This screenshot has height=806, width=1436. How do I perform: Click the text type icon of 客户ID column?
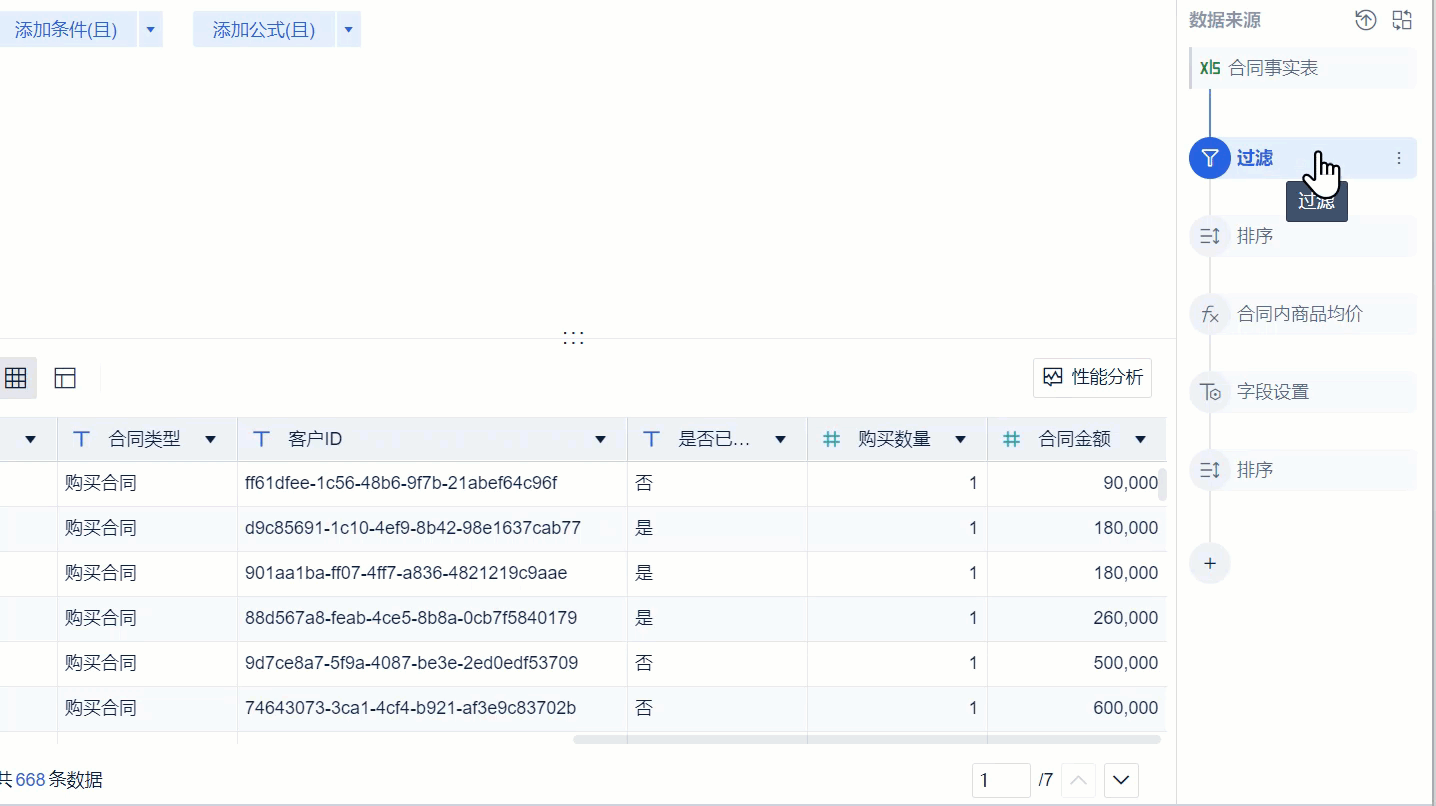[262, 439]
